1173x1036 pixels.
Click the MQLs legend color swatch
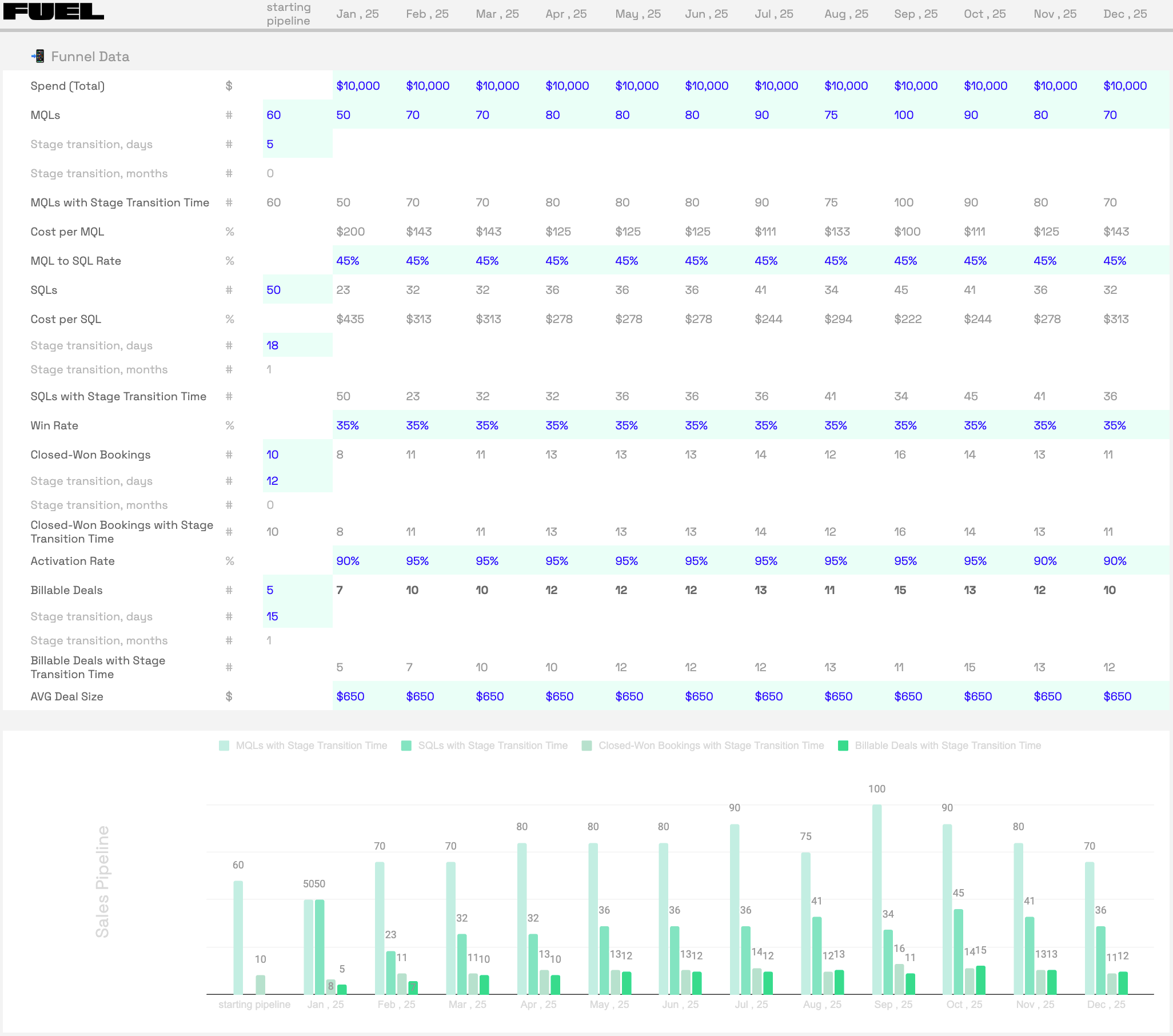pyautogui.click(x=224, y=746)
